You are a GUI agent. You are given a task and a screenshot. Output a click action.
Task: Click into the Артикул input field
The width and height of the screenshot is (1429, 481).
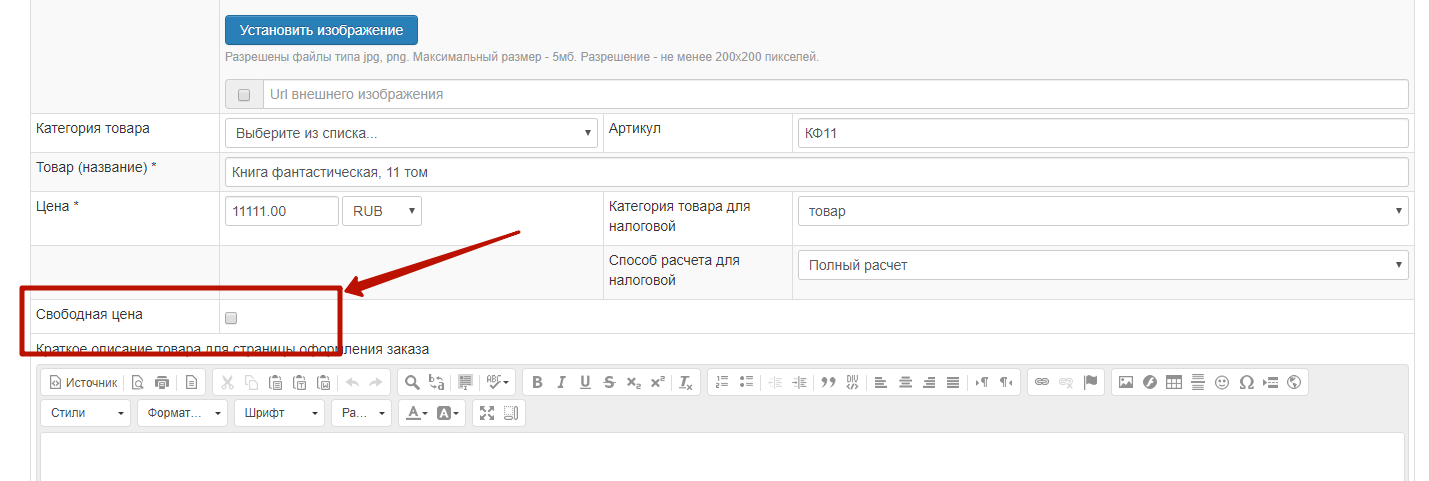click(x=1102, y=133)
